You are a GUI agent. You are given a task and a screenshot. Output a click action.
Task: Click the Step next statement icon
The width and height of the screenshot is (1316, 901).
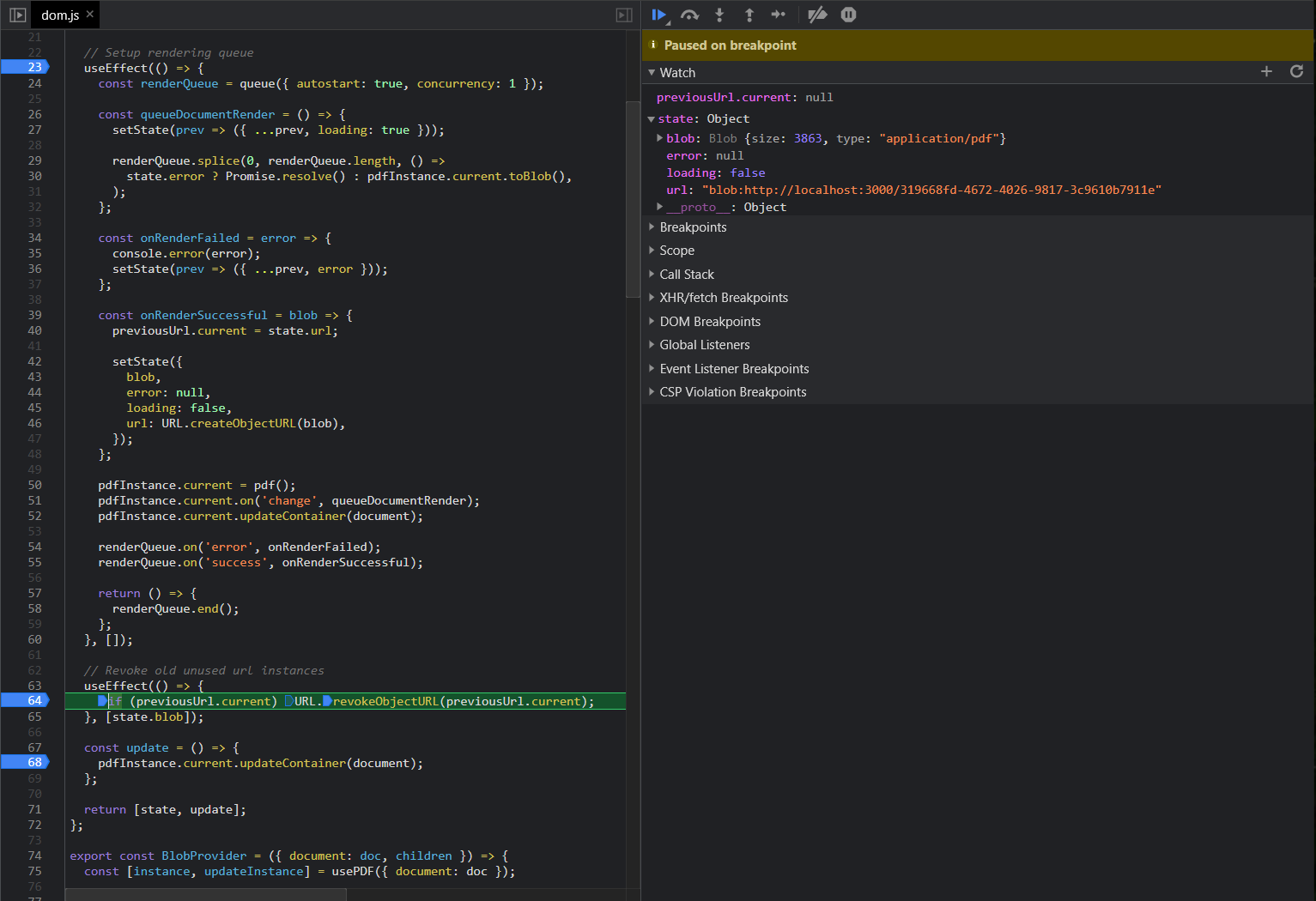[x=778, y=15]
